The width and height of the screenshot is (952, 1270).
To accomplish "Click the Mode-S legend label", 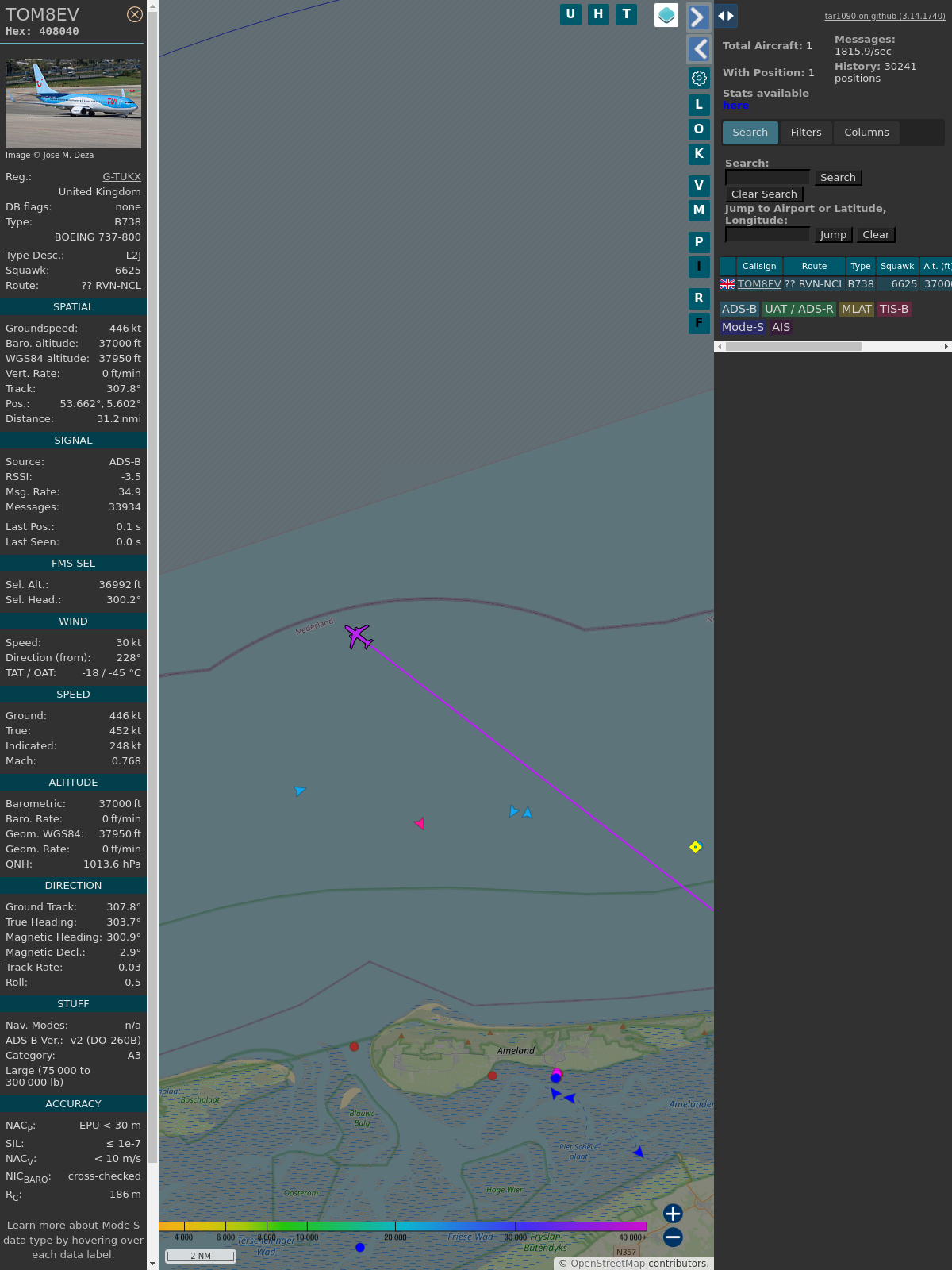I will coord(743,328).
